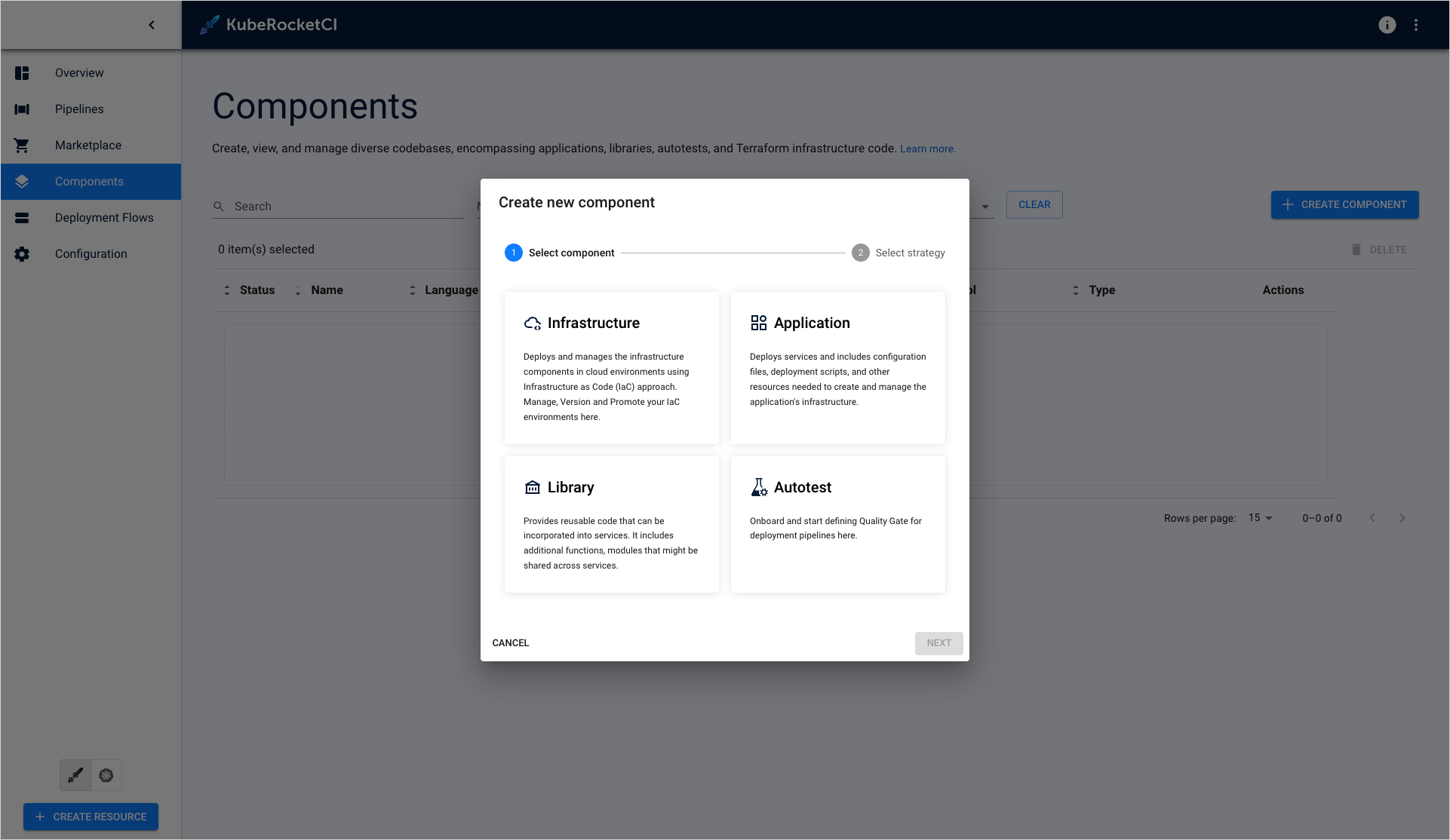Click the Library building icon
Image resolution: width=1450 pixels, height=840 pixels.
[x=532, y=487]
